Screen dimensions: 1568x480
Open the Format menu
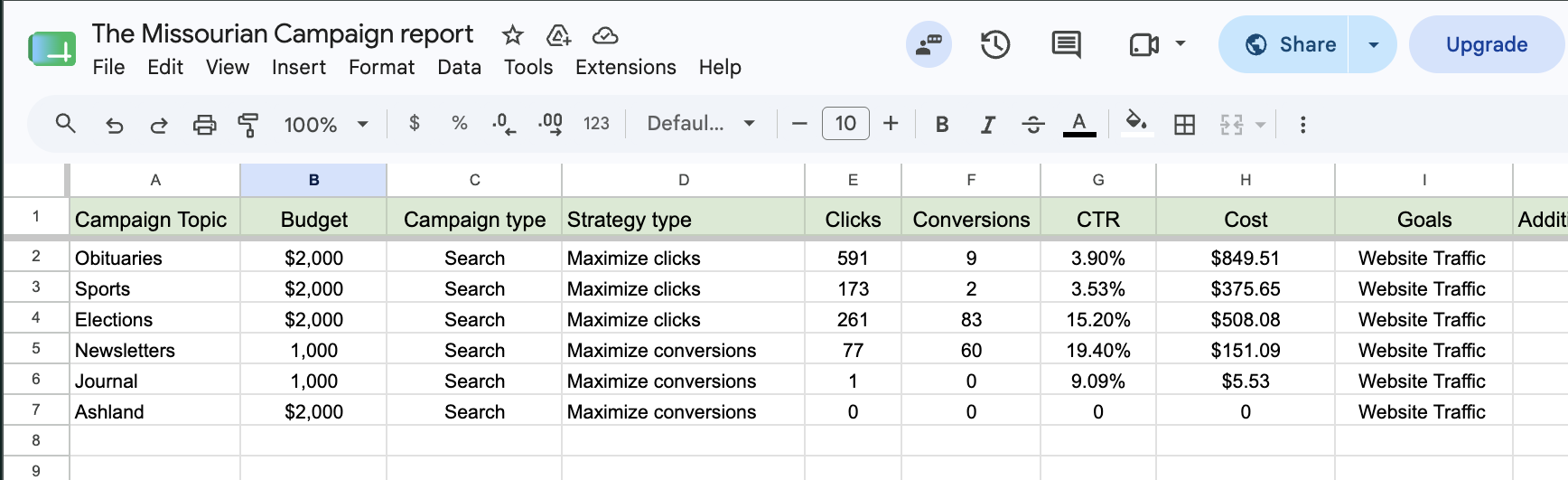pyautogui.click(x=382, y=67)
